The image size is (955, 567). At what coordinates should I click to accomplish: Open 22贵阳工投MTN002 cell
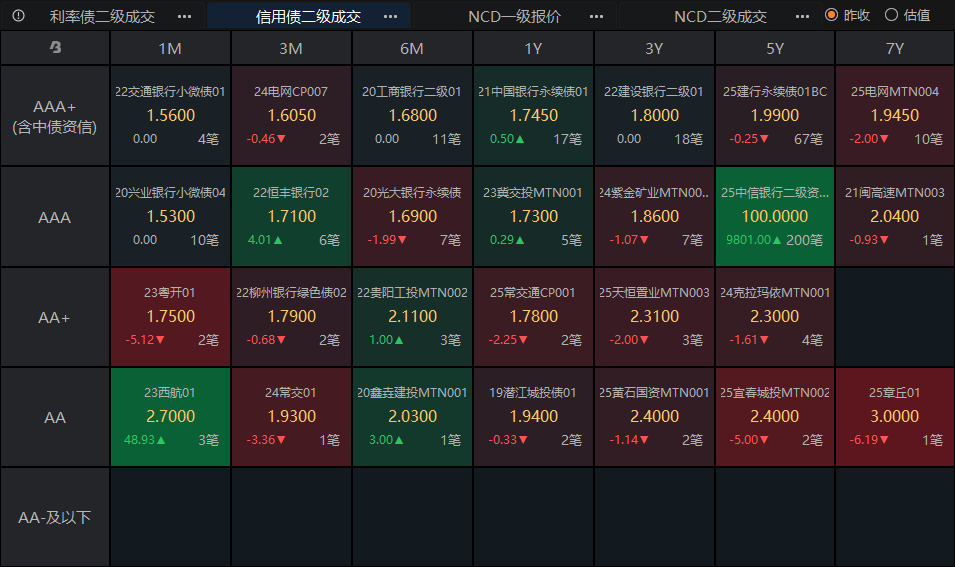coord(412,317)
